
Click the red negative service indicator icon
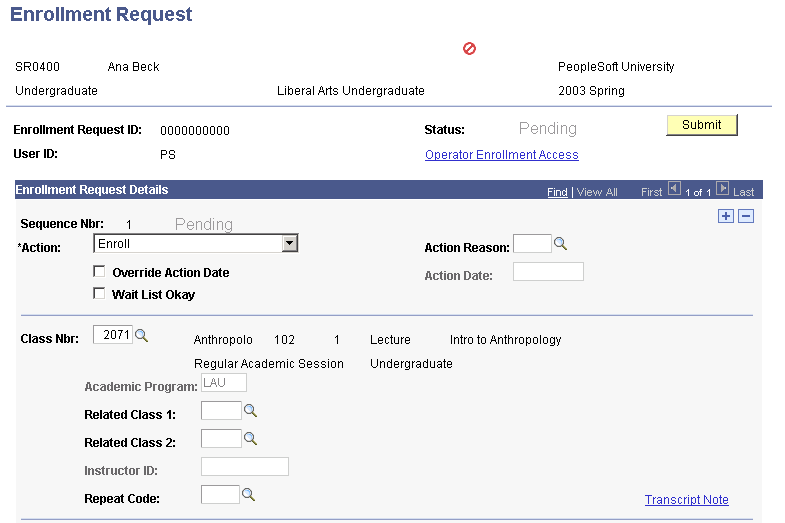(469, 49)
